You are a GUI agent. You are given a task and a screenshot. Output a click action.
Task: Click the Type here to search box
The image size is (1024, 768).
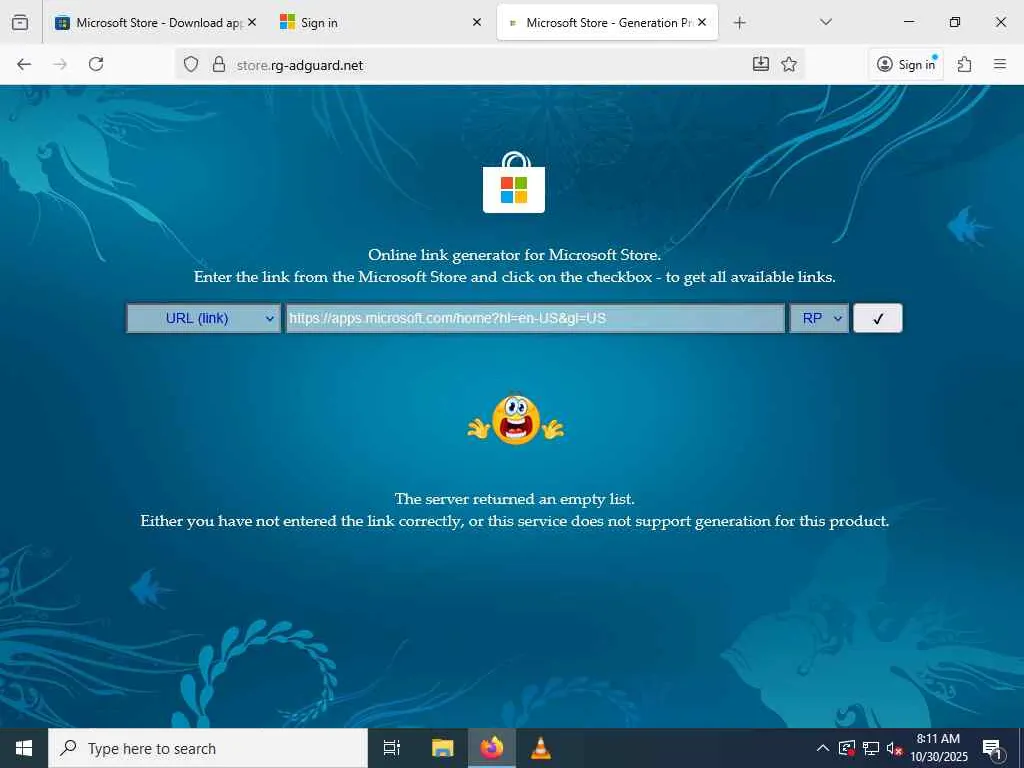coord(208,748)
